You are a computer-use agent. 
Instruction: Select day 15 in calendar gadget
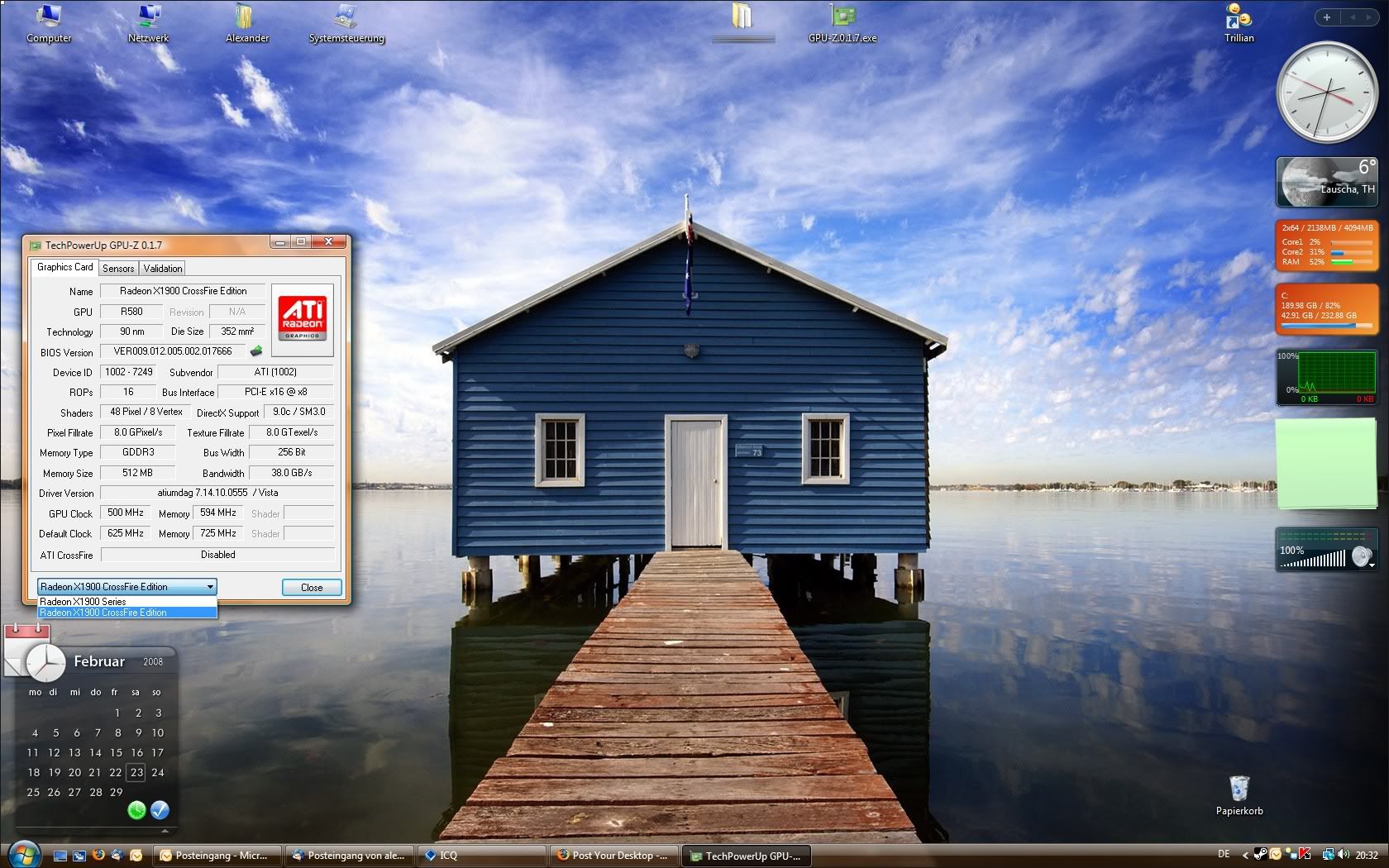[116, 752]
